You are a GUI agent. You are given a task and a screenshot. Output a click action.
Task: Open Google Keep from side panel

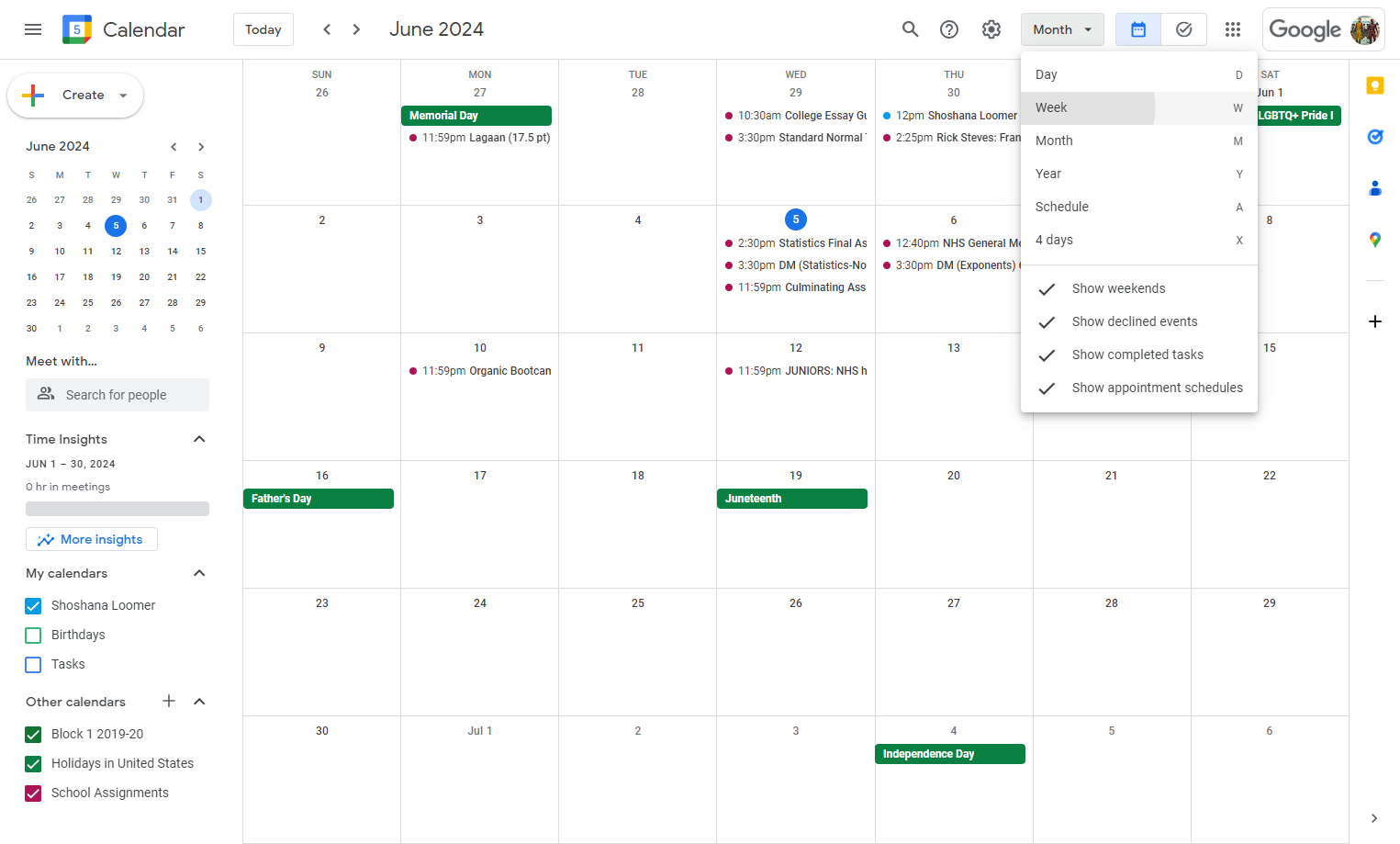(1374, 85)
